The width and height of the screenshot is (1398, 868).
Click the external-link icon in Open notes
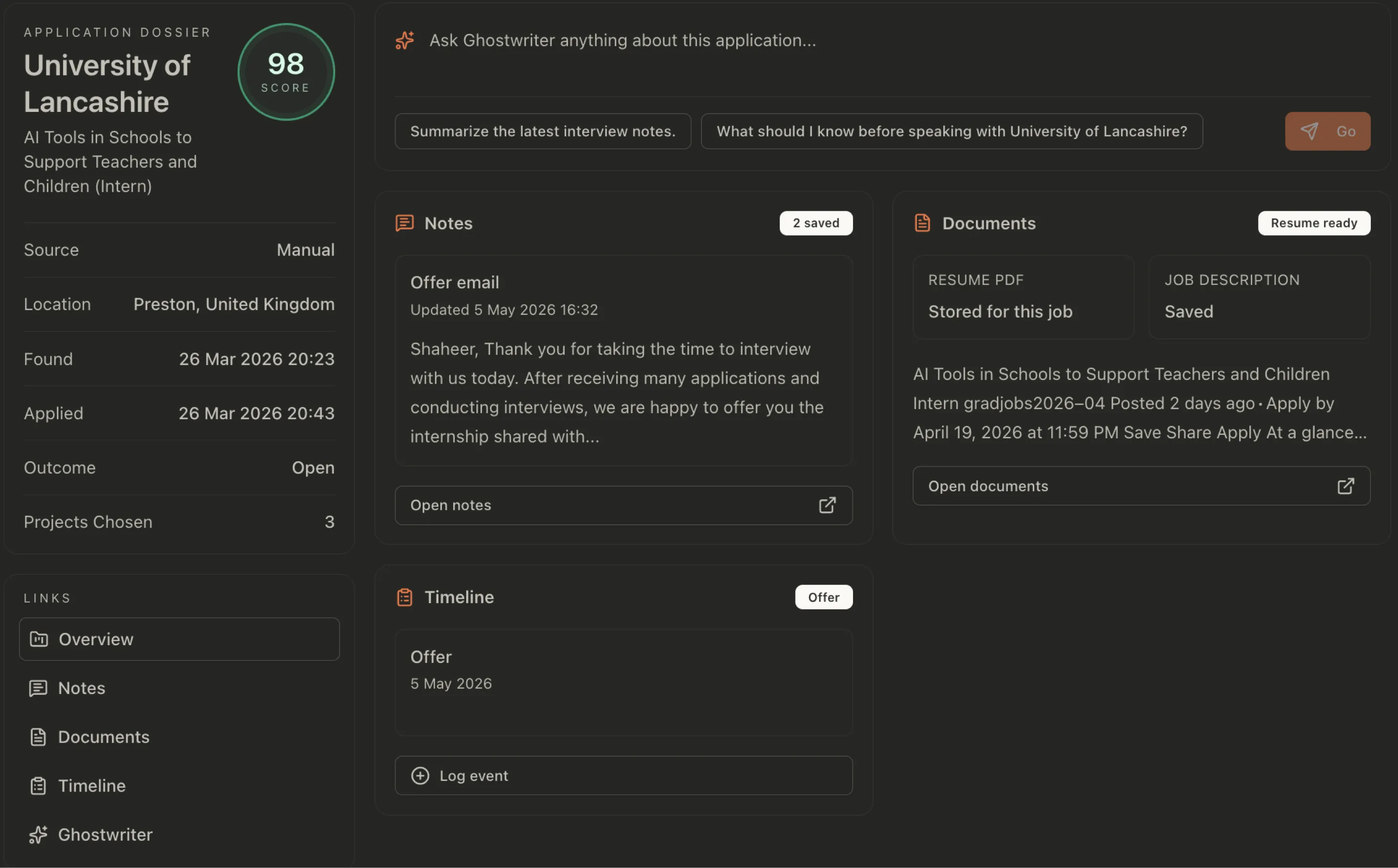point(827,505)
